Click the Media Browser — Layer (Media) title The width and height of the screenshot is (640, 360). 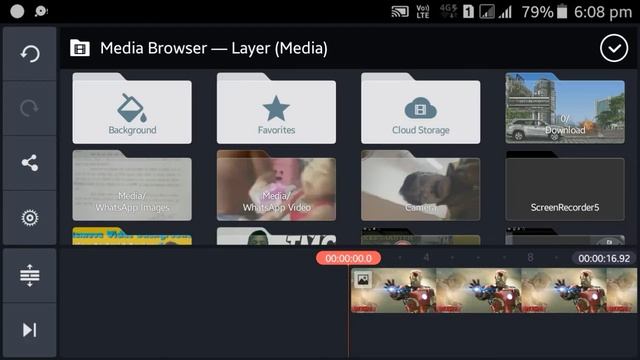[x=214, y=48]
